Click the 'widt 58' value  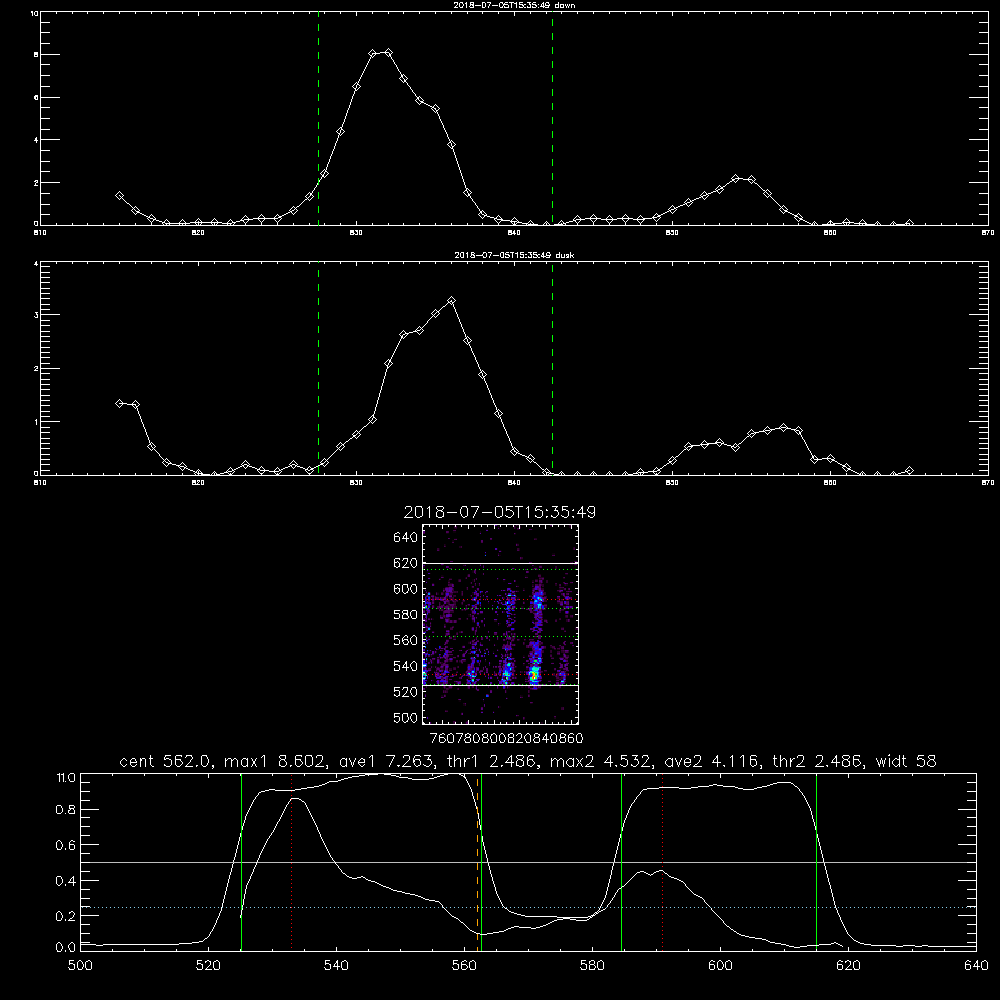coord(906,761)
